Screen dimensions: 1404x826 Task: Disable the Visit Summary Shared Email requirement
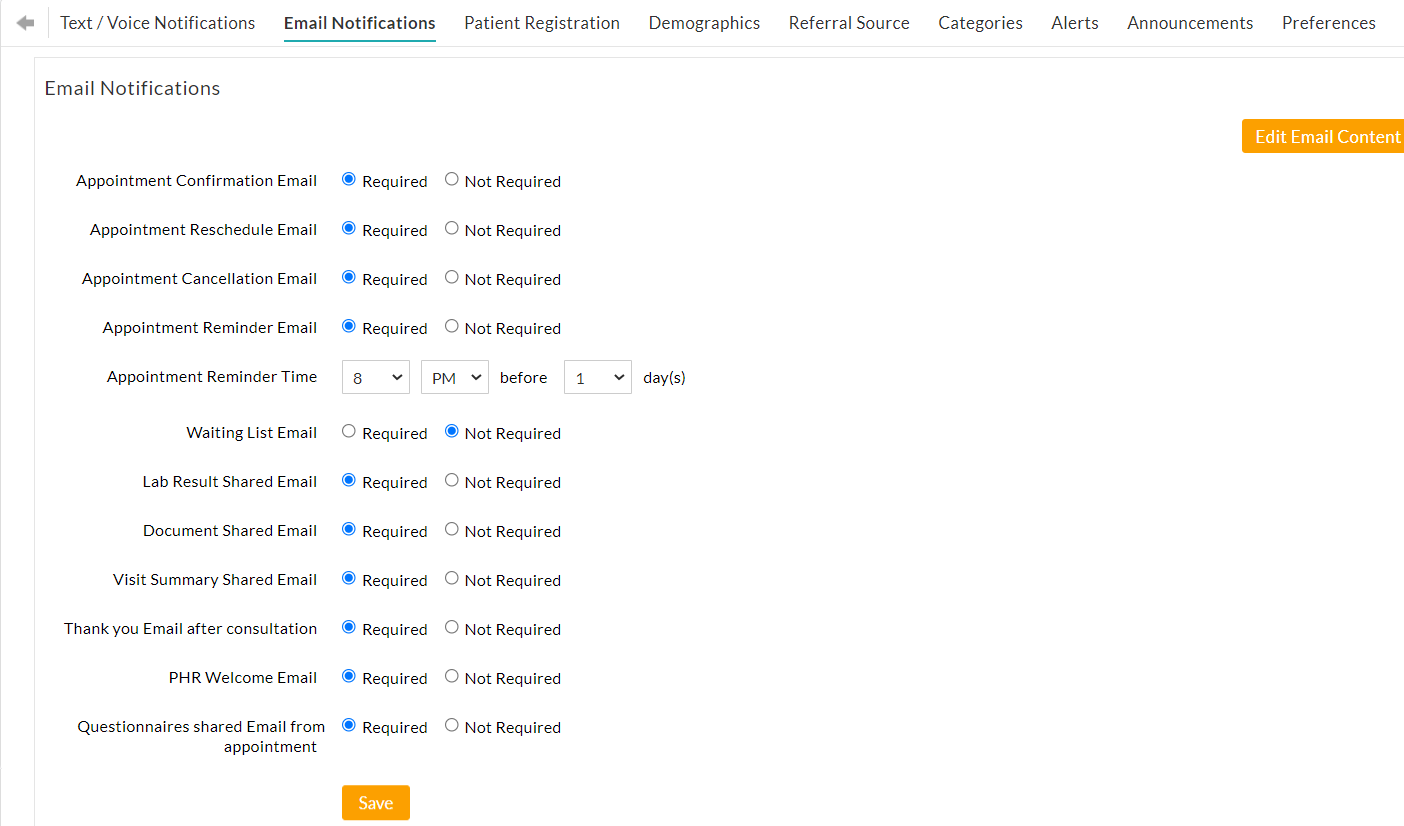tap(451, 577)
